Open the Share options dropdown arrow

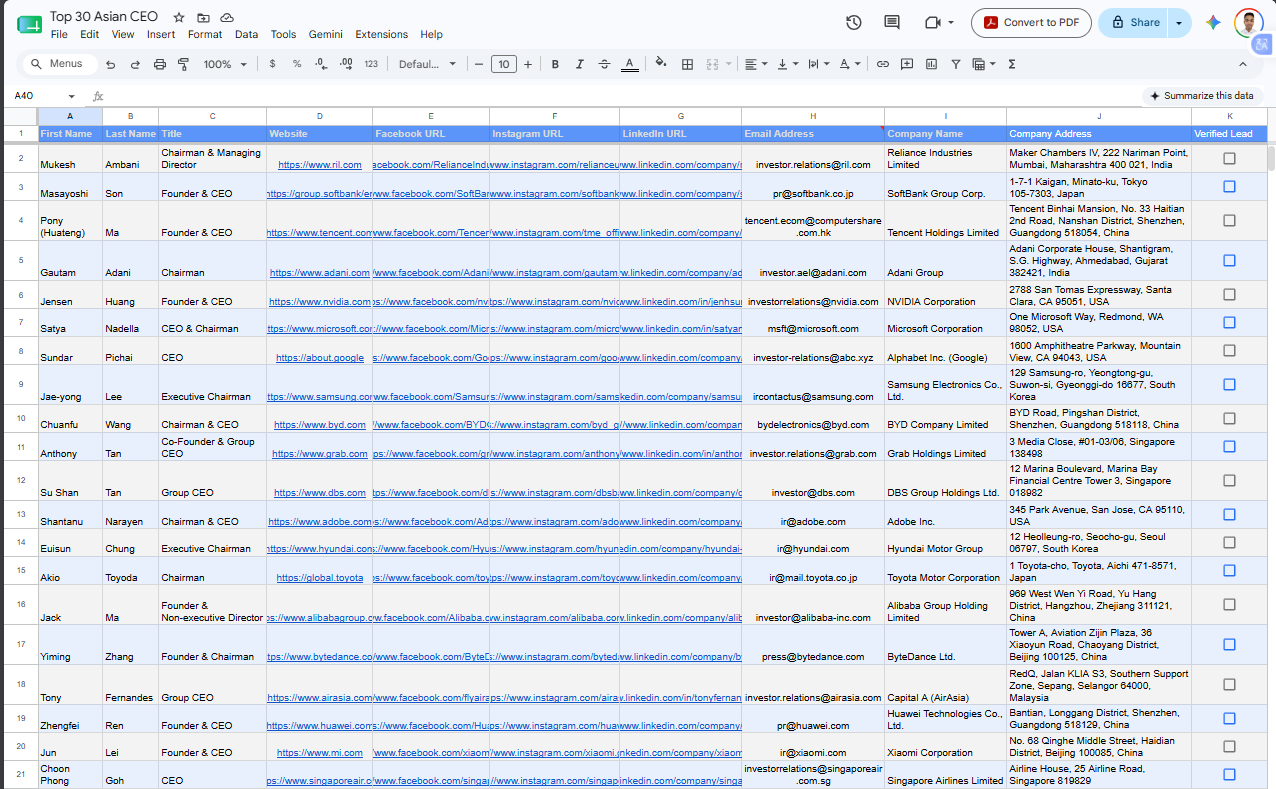1180,22
